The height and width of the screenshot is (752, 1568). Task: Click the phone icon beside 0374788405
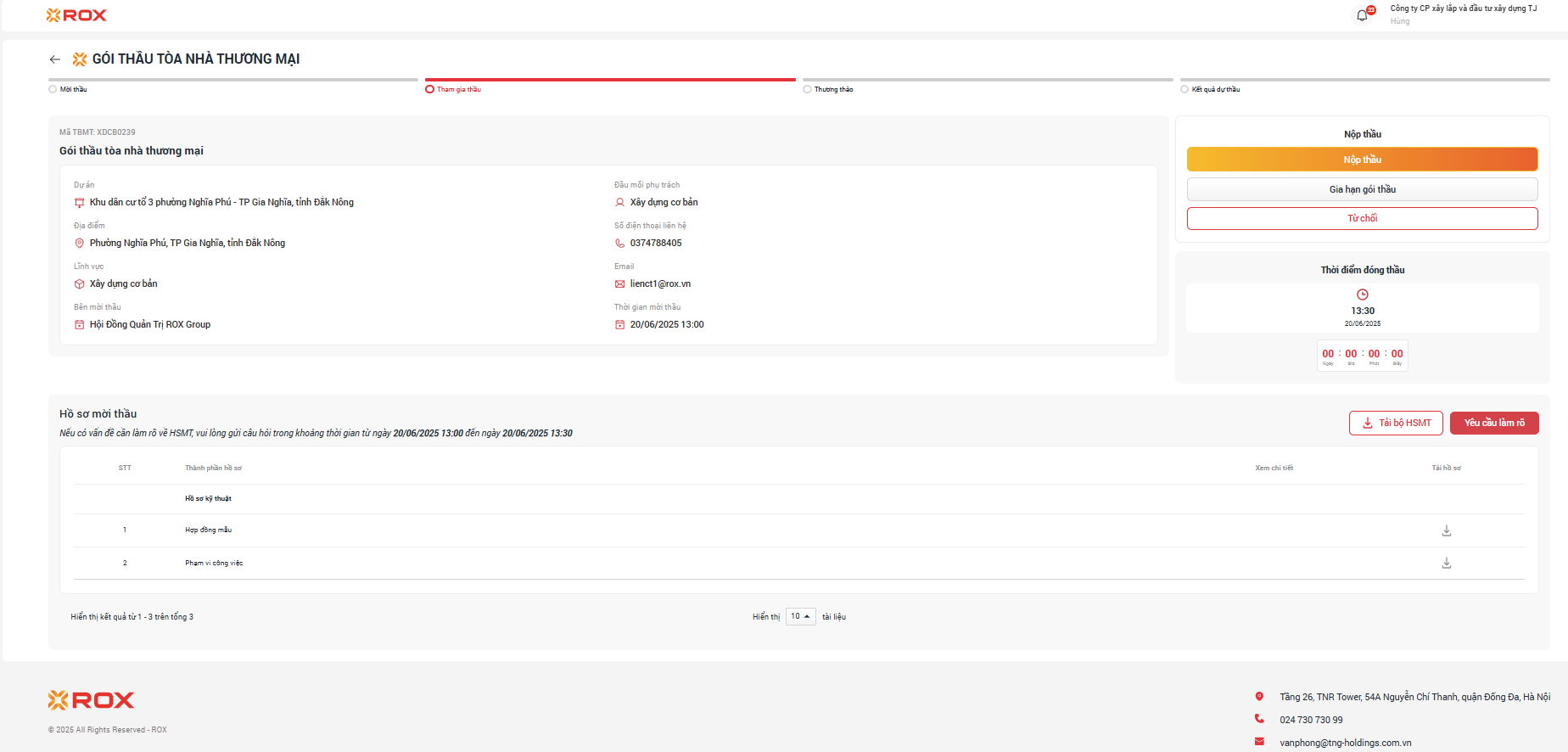point(619,243)
